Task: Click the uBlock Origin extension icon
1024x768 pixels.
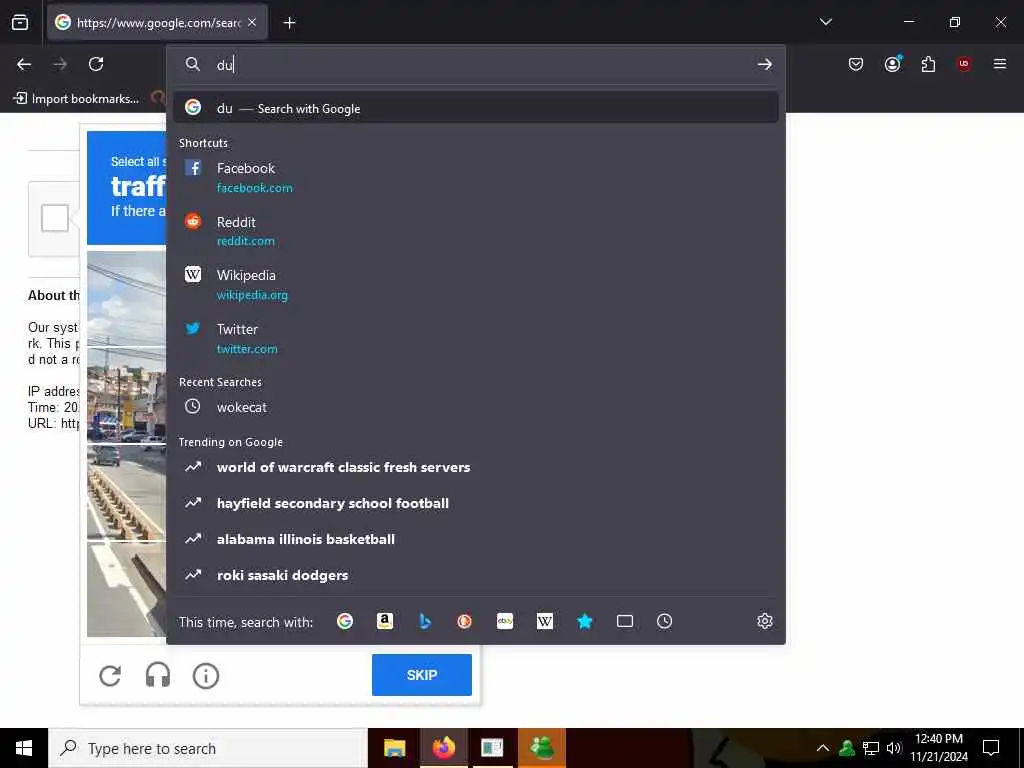Action: point(964,64)
